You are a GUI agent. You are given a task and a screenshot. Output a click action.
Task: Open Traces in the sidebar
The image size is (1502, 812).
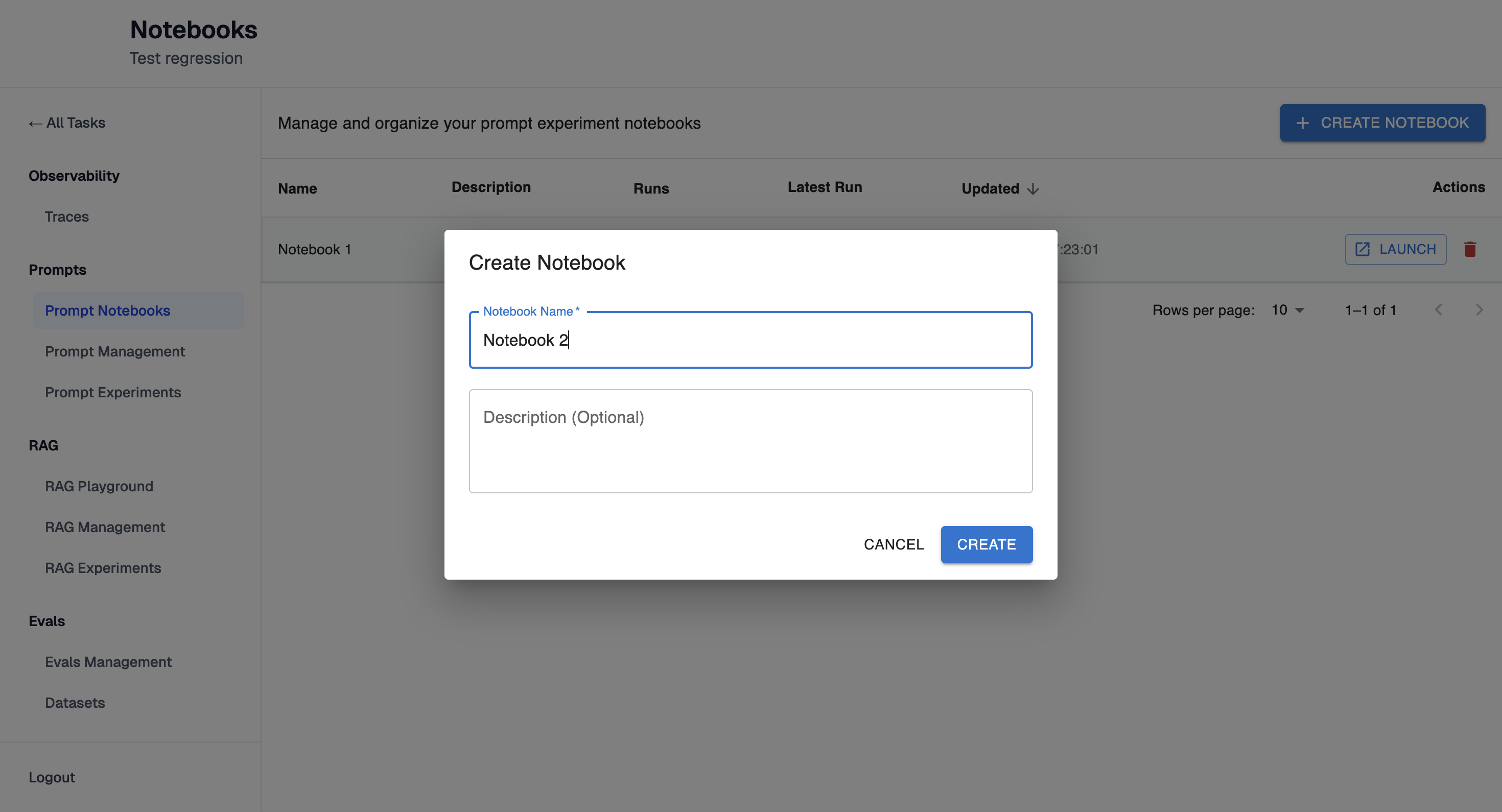coord(67,217)
